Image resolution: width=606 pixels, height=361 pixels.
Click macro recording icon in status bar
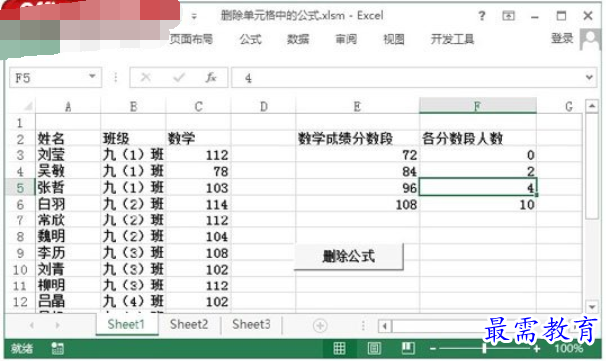[58, 349]
